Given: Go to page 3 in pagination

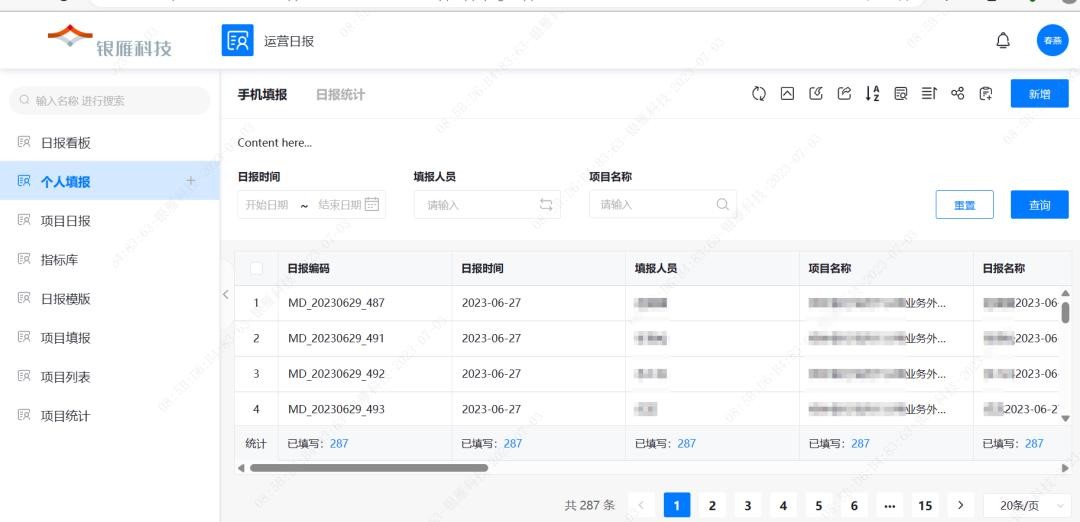Looking at the screenshot, I should pos(747,506).
